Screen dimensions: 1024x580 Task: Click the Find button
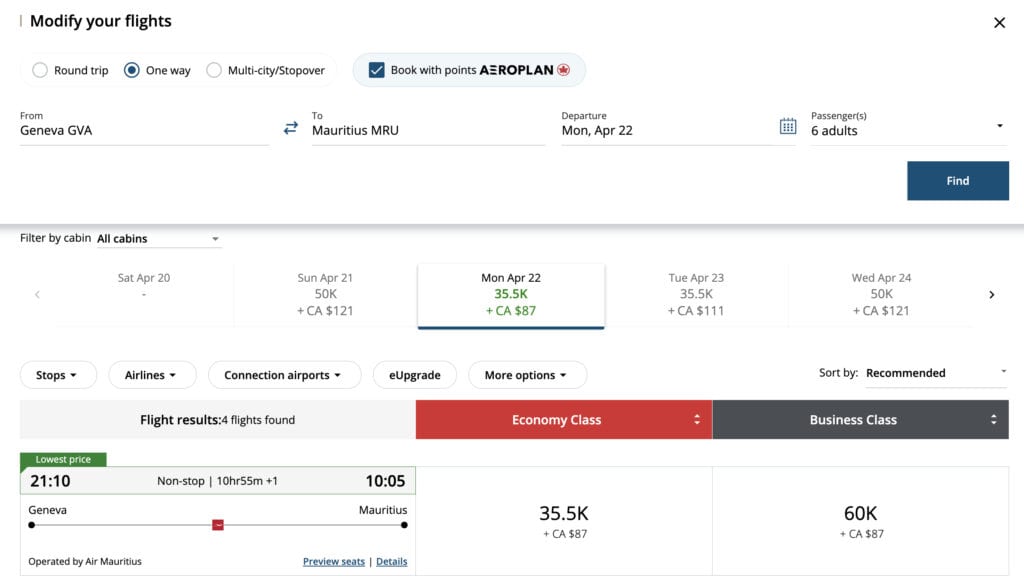point(957,180)
